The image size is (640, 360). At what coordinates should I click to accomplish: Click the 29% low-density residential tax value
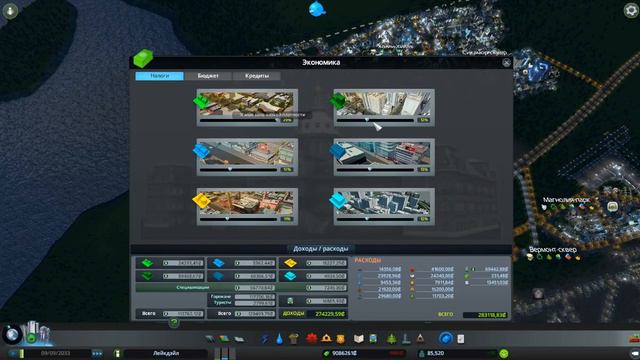pos(287,120)
